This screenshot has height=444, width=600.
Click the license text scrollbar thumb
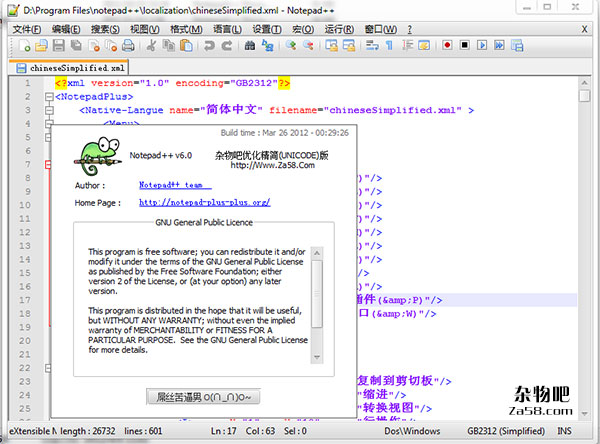pyautogui.click(x=317, y=294)
